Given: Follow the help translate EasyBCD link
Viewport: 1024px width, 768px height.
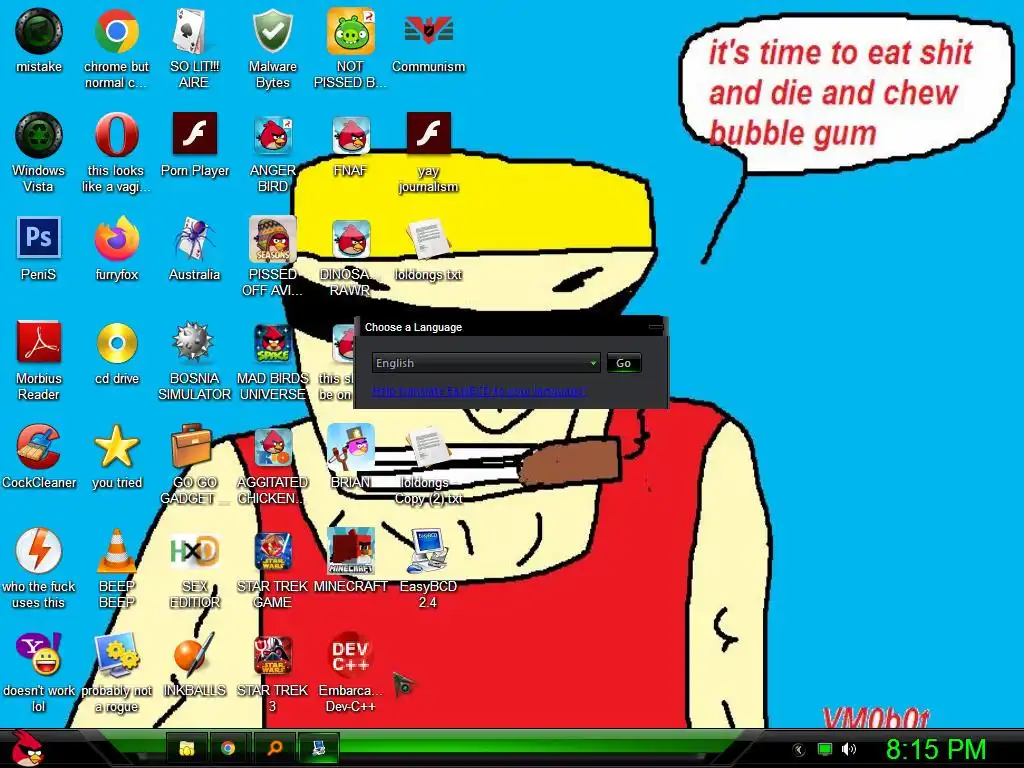Looking at the screenshot, I should (x=479, y=391).
